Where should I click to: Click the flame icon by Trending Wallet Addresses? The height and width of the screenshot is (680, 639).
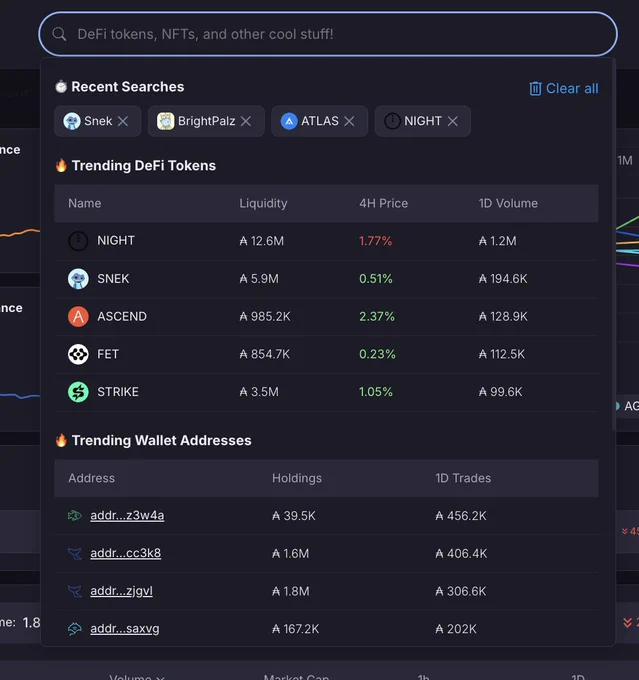coord(61,440)
